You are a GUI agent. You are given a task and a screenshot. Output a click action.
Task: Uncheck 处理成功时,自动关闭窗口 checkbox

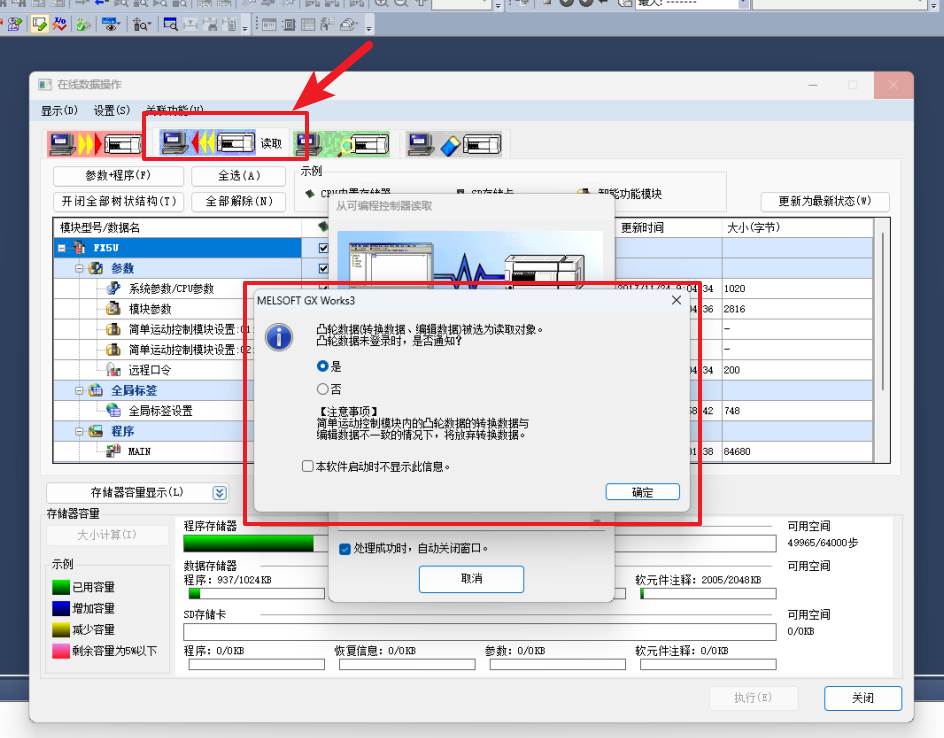click(x=345, y=548)
